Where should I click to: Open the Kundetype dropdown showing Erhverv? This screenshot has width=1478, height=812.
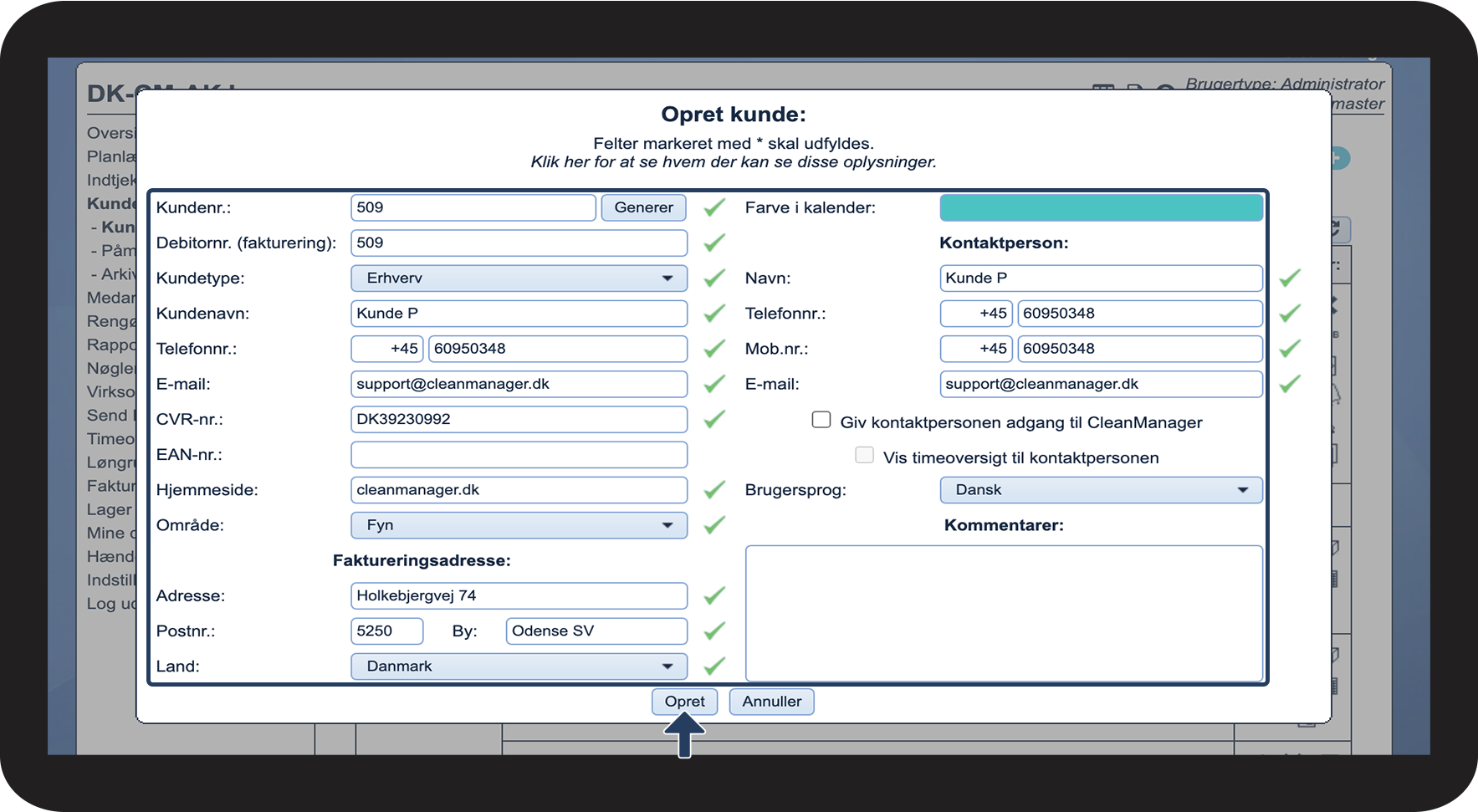coord(519,278)
